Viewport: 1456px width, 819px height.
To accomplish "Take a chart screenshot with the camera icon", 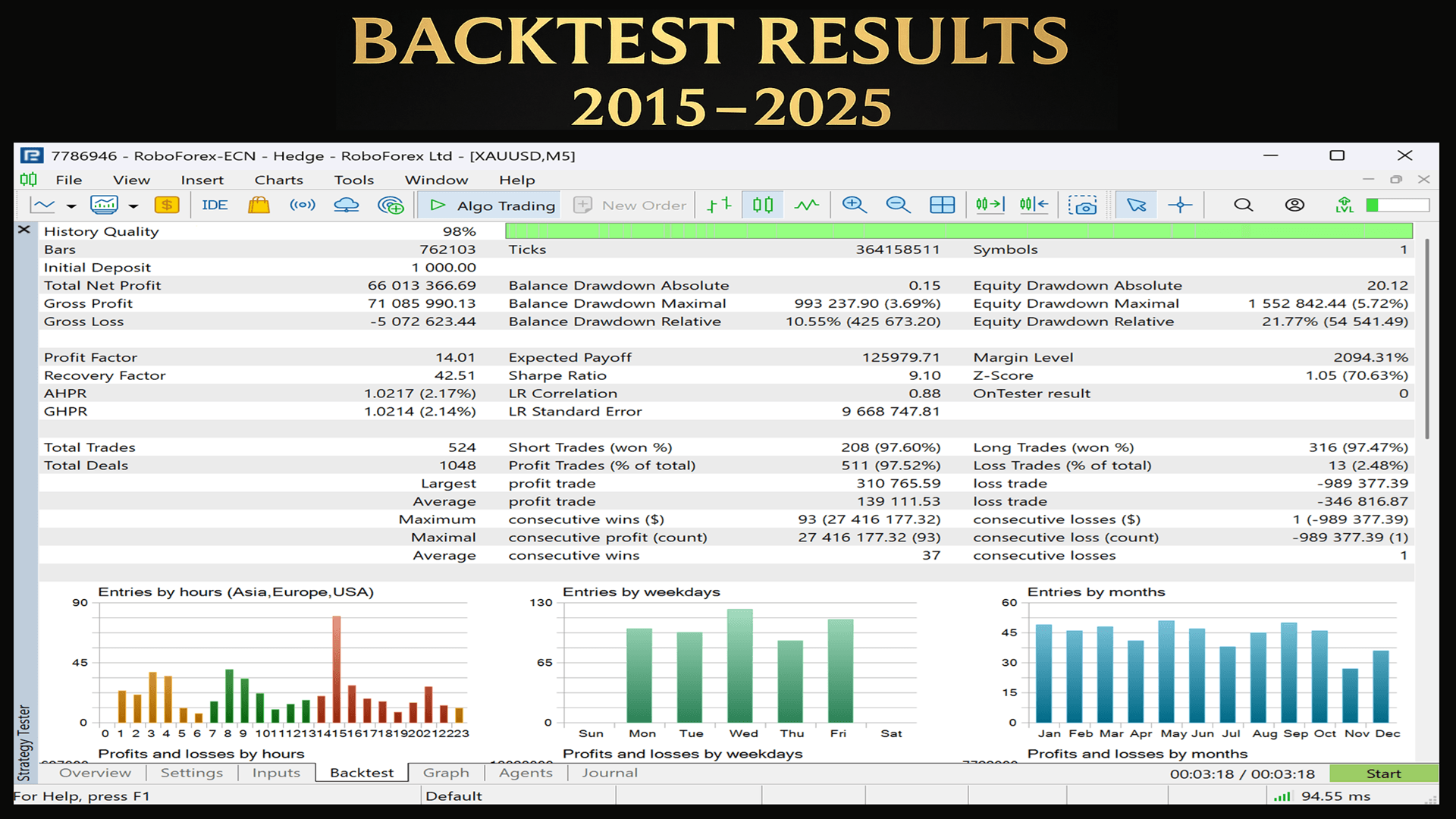I will click(1083, 205).
